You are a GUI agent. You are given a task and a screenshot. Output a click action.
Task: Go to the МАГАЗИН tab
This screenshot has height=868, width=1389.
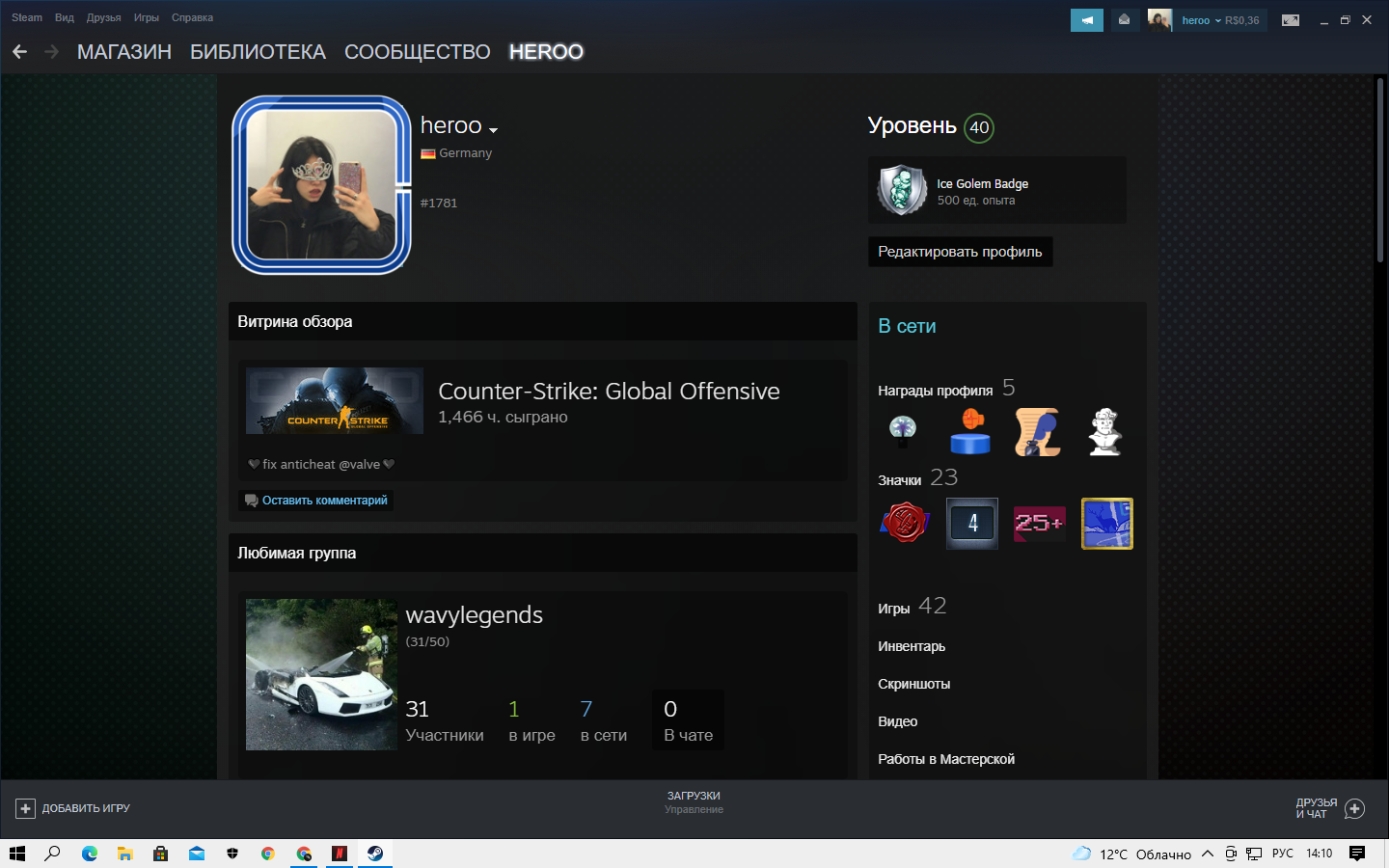pyautogui.click(x=124, y=52)
